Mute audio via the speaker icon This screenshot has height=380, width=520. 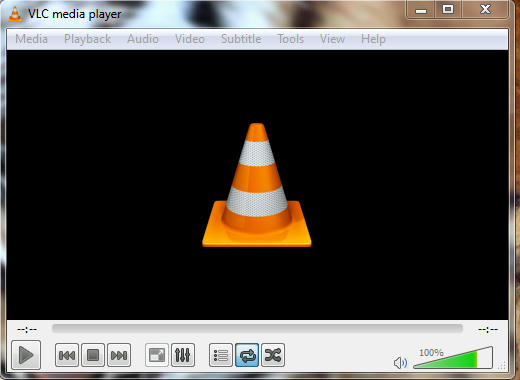coord(400,363)
